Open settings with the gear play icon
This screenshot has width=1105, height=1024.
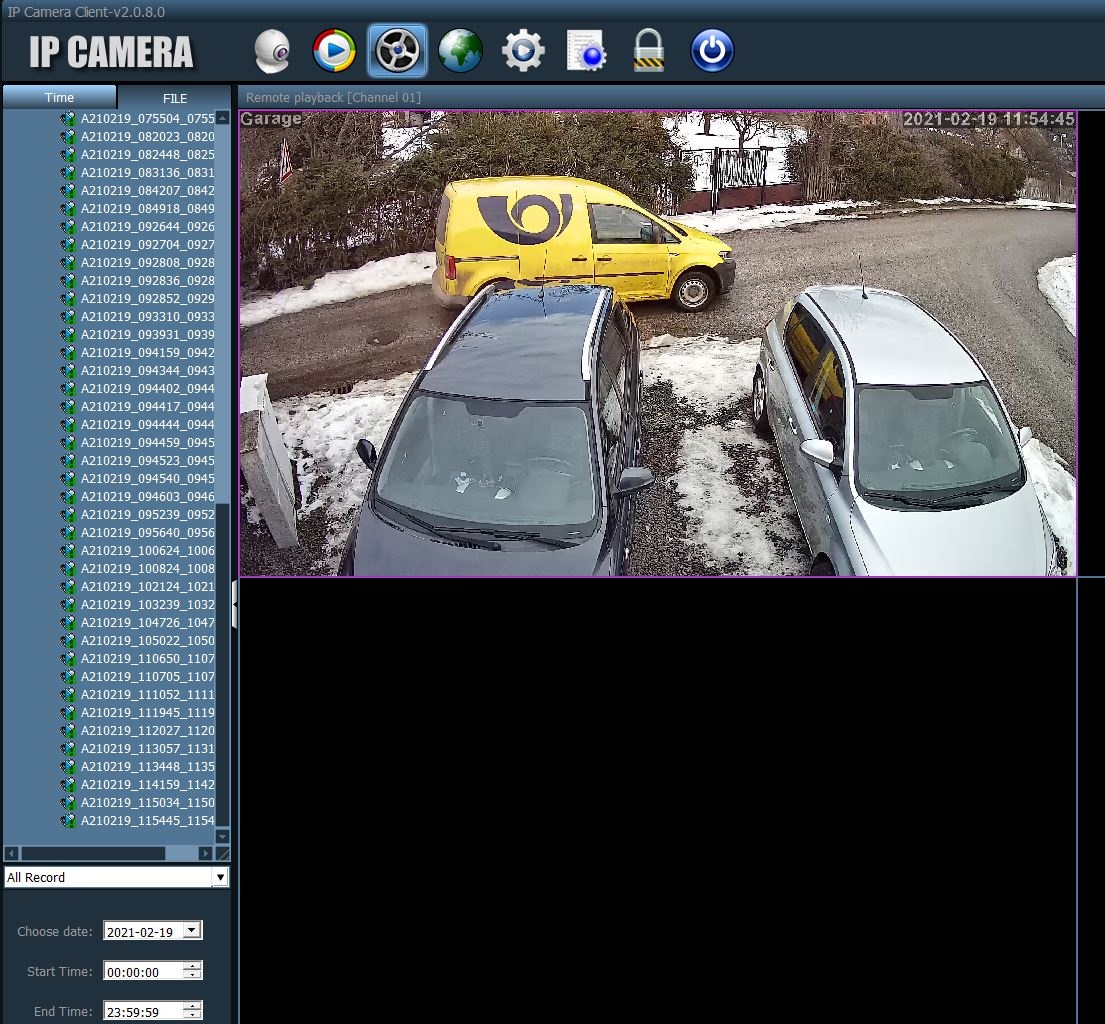tap(523, 51)
